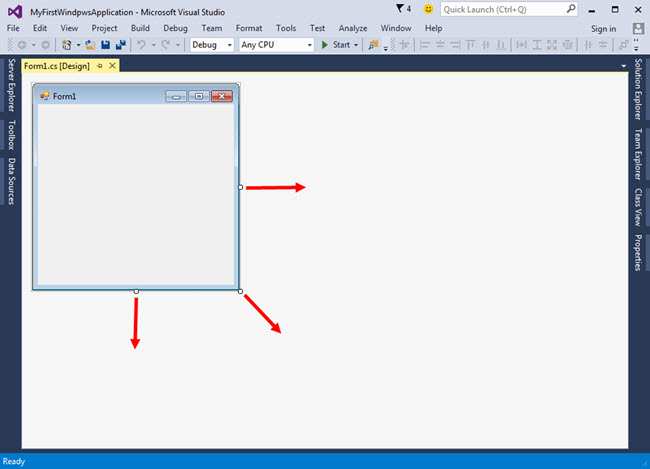Viewport: 650px width, 469px height.
Task: Click the user account avatar icon
Action: [638, 28]
